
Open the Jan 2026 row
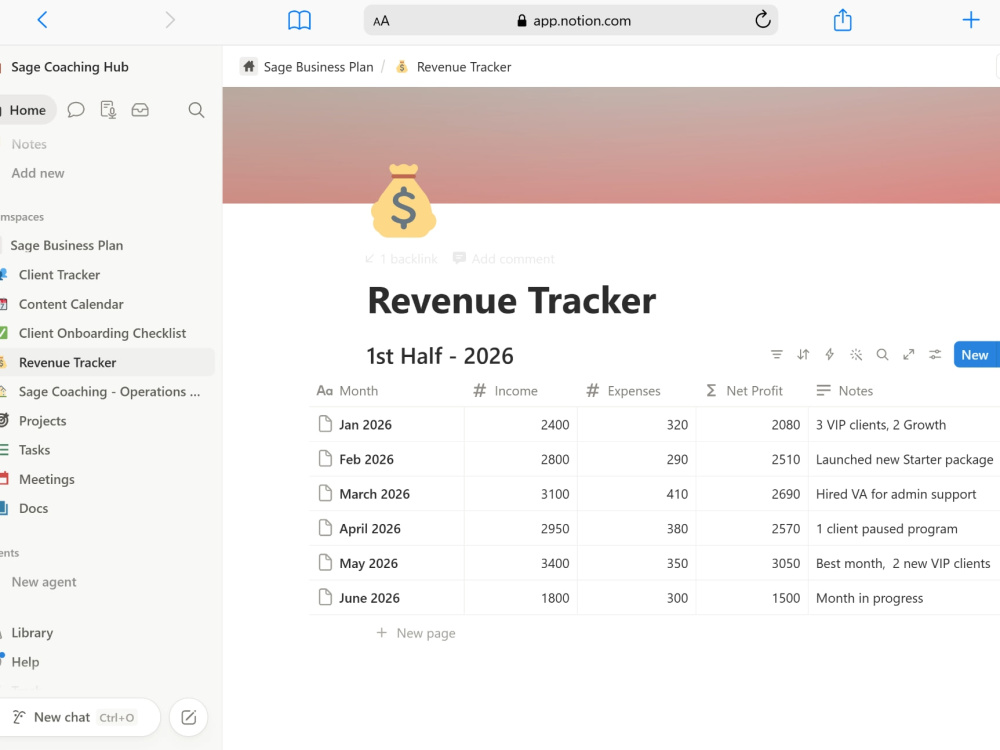pos(365,425)
